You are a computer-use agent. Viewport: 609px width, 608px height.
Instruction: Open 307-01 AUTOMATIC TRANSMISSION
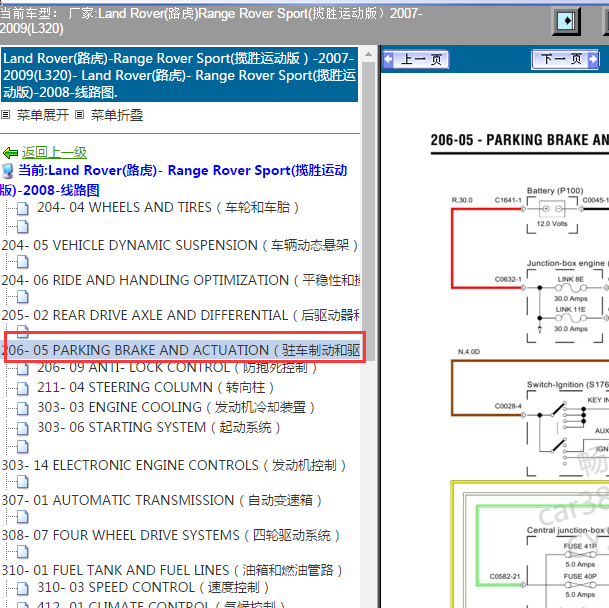point(162,500)
